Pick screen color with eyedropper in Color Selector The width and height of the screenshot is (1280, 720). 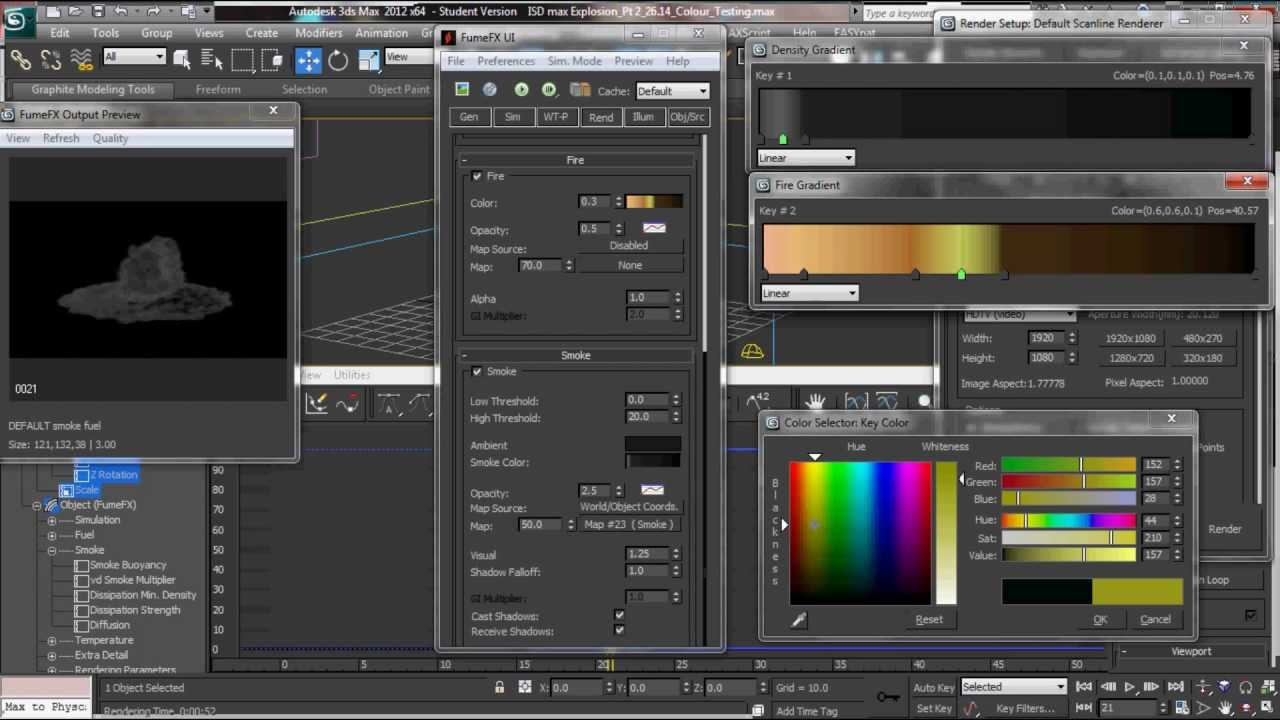click(x=798, y=621)
